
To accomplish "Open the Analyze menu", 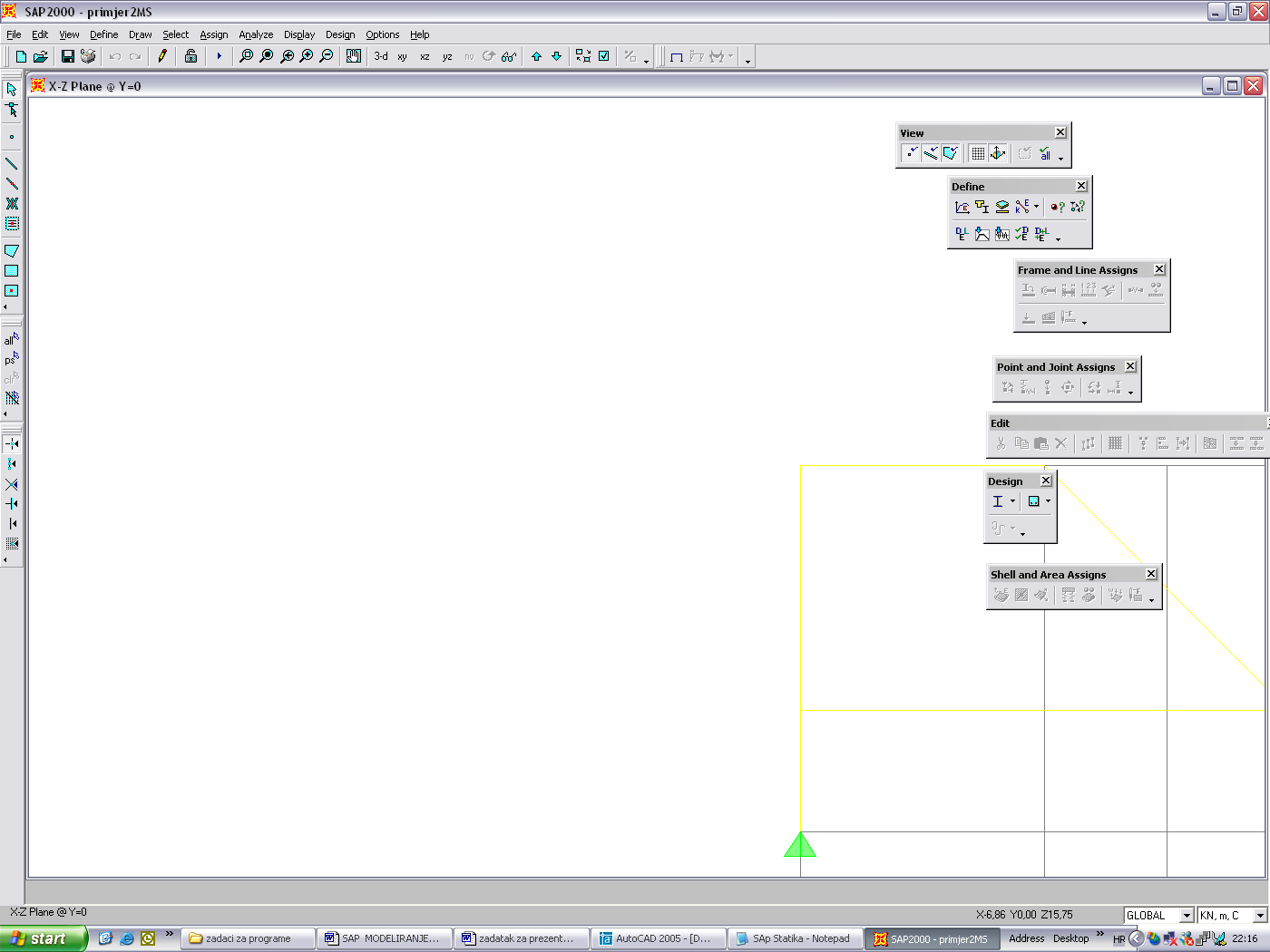I will (x=256, y=34).
